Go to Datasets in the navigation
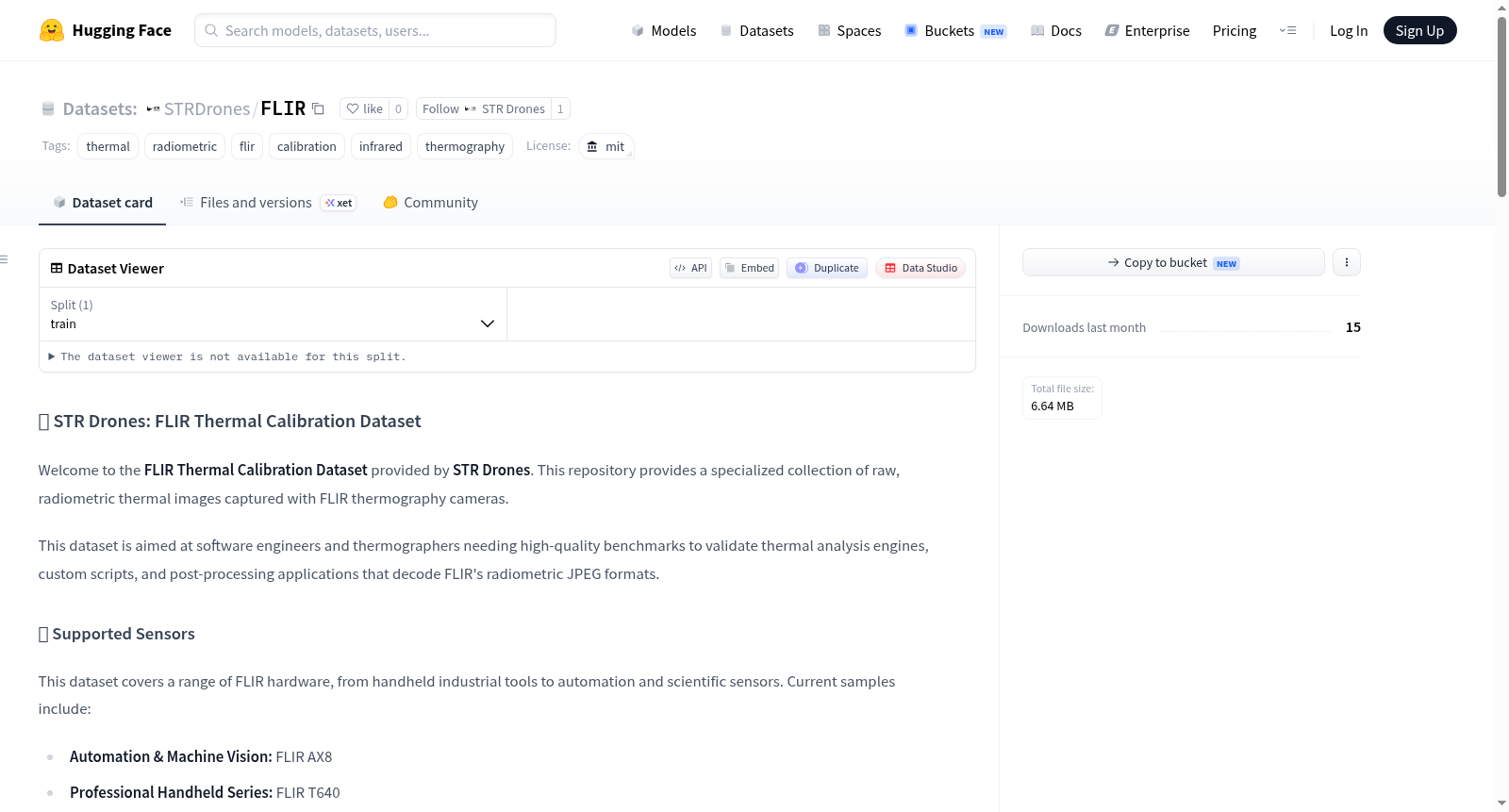The image size is (1509, 812). coord(757,30)
